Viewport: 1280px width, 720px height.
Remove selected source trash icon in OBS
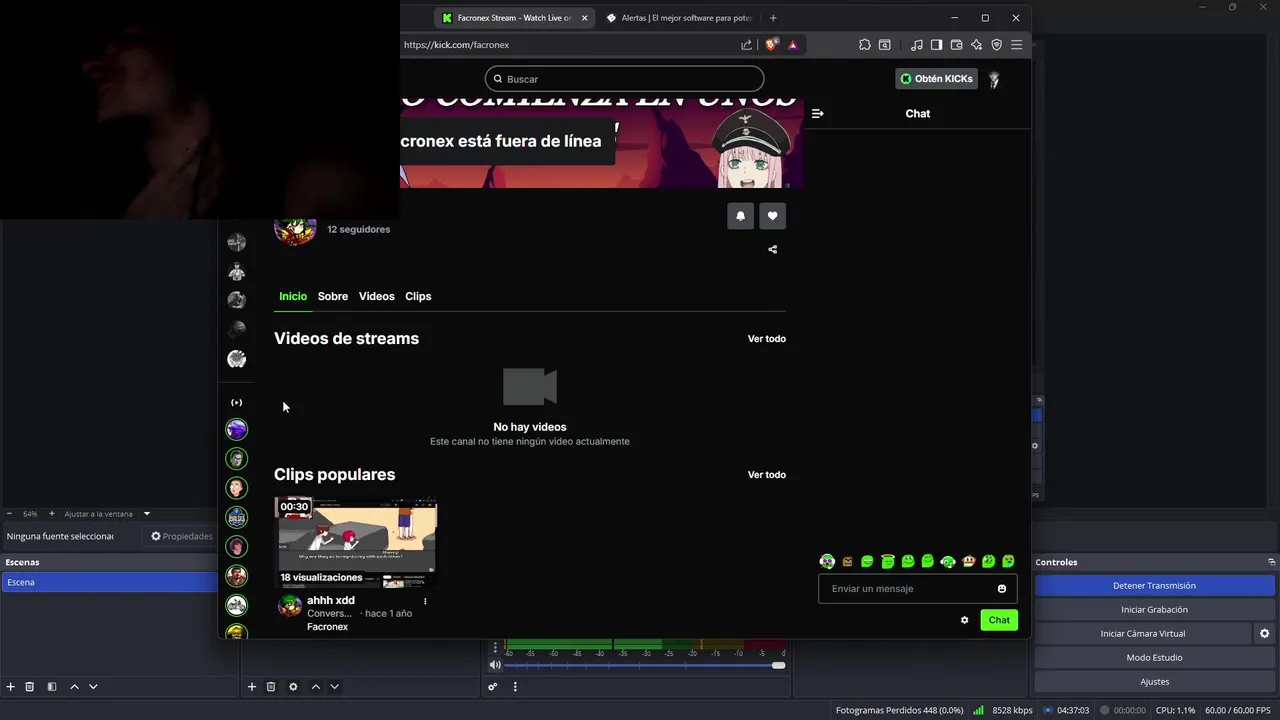click(271, 687)
